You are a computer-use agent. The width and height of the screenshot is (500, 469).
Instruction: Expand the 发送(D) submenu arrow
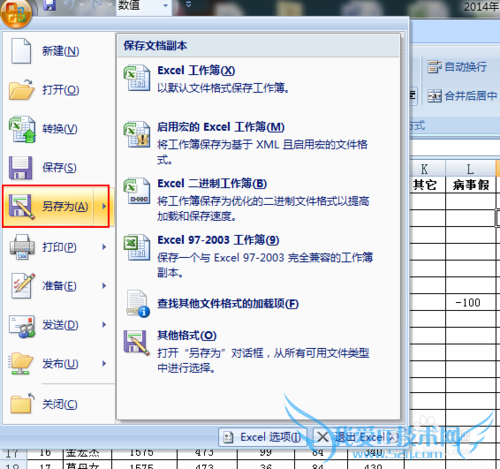(104, 325)
